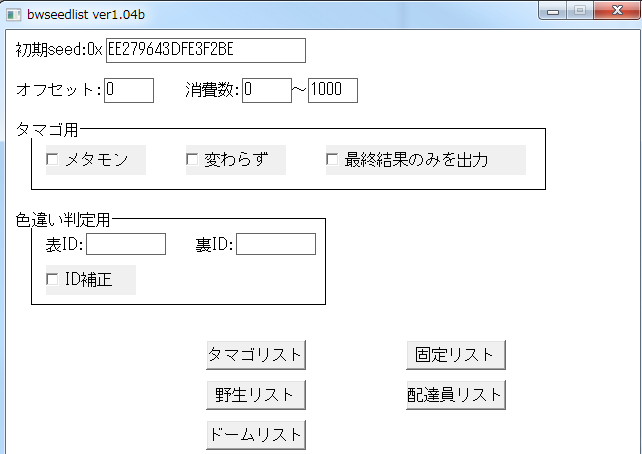The image size is (642, 454).
Task: Focus the オフセット input field
Action: coord(129,90)
